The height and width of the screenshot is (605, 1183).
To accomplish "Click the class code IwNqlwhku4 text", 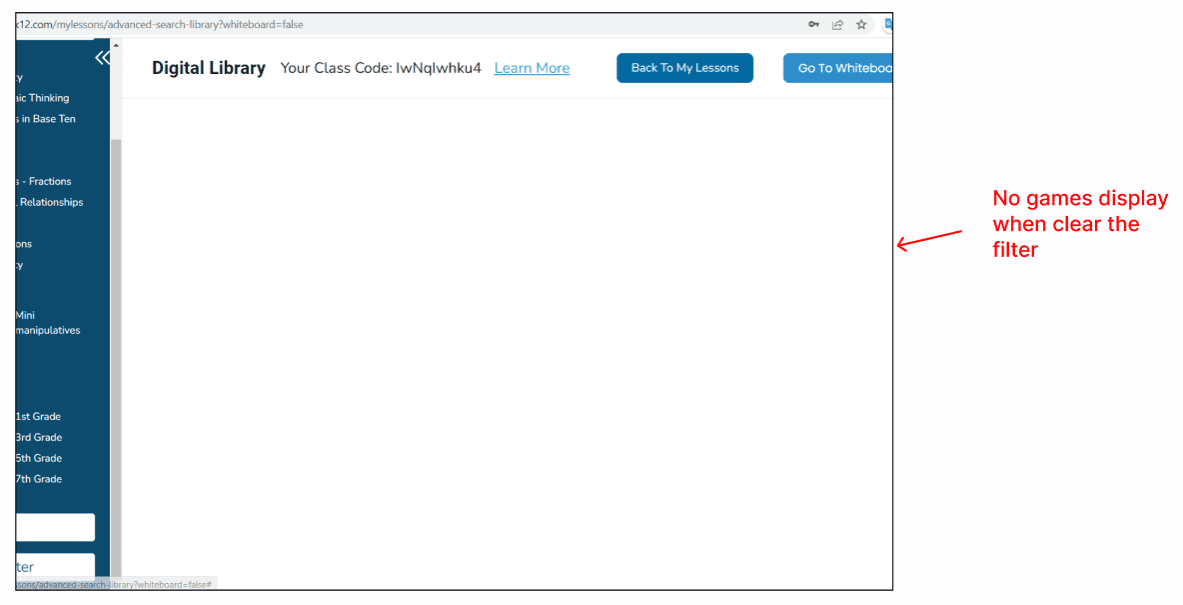I will coord(438,68).
